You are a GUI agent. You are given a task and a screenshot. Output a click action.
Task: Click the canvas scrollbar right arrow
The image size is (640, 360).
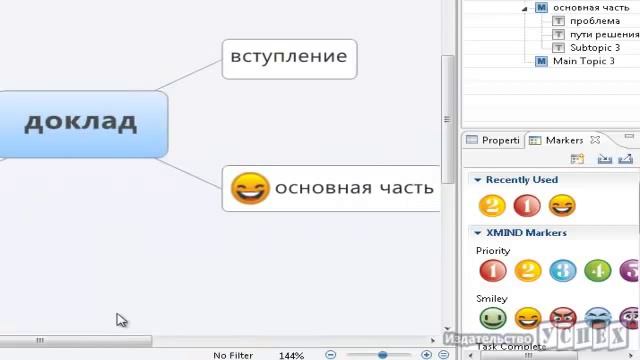[433, 340]
